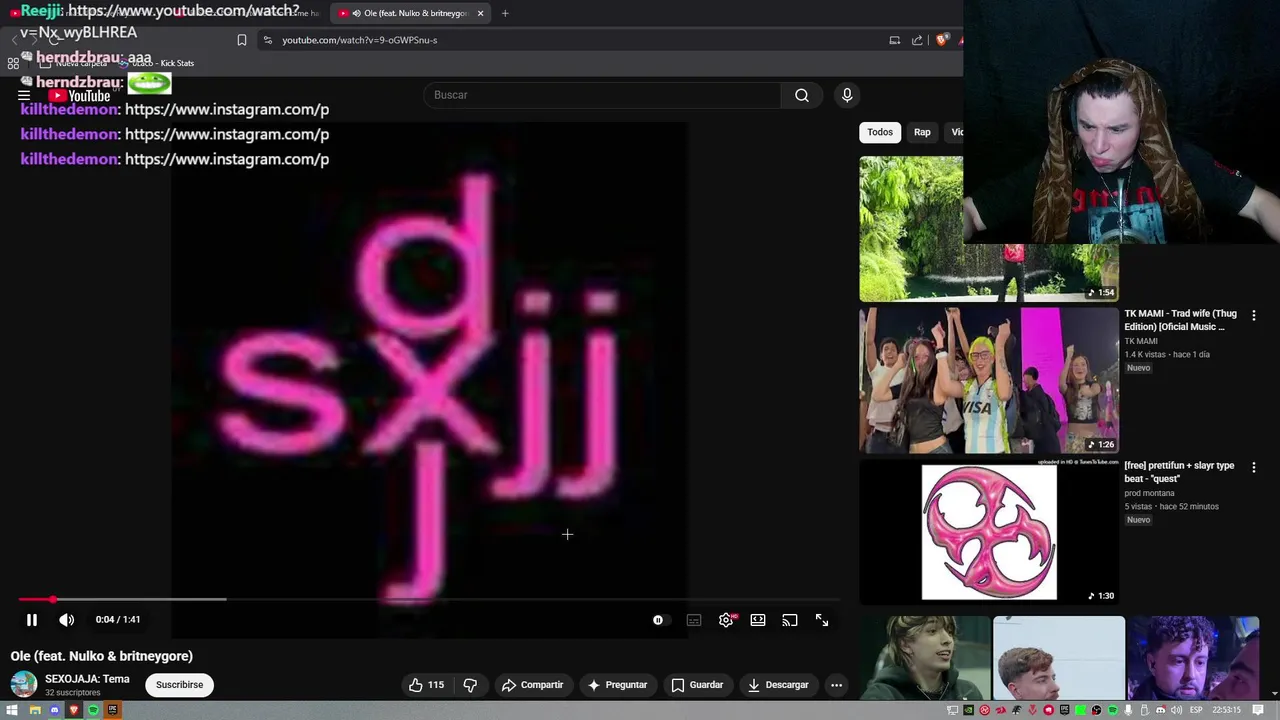
Task: Mute the video volume
Action: click(x=66, y=620)
